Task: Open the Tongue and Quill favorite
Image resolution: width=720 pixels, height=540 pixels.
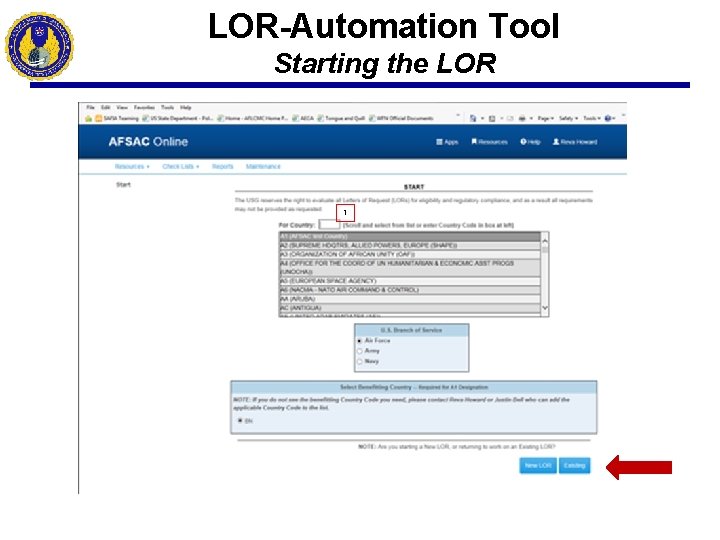Action: (341, 118)
